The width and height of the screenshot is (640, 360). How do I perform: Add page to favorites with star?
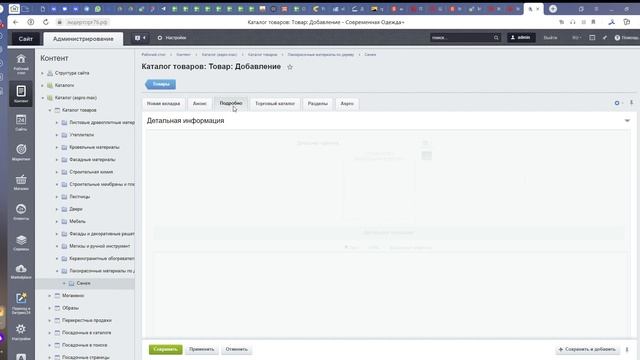[290, 67]
